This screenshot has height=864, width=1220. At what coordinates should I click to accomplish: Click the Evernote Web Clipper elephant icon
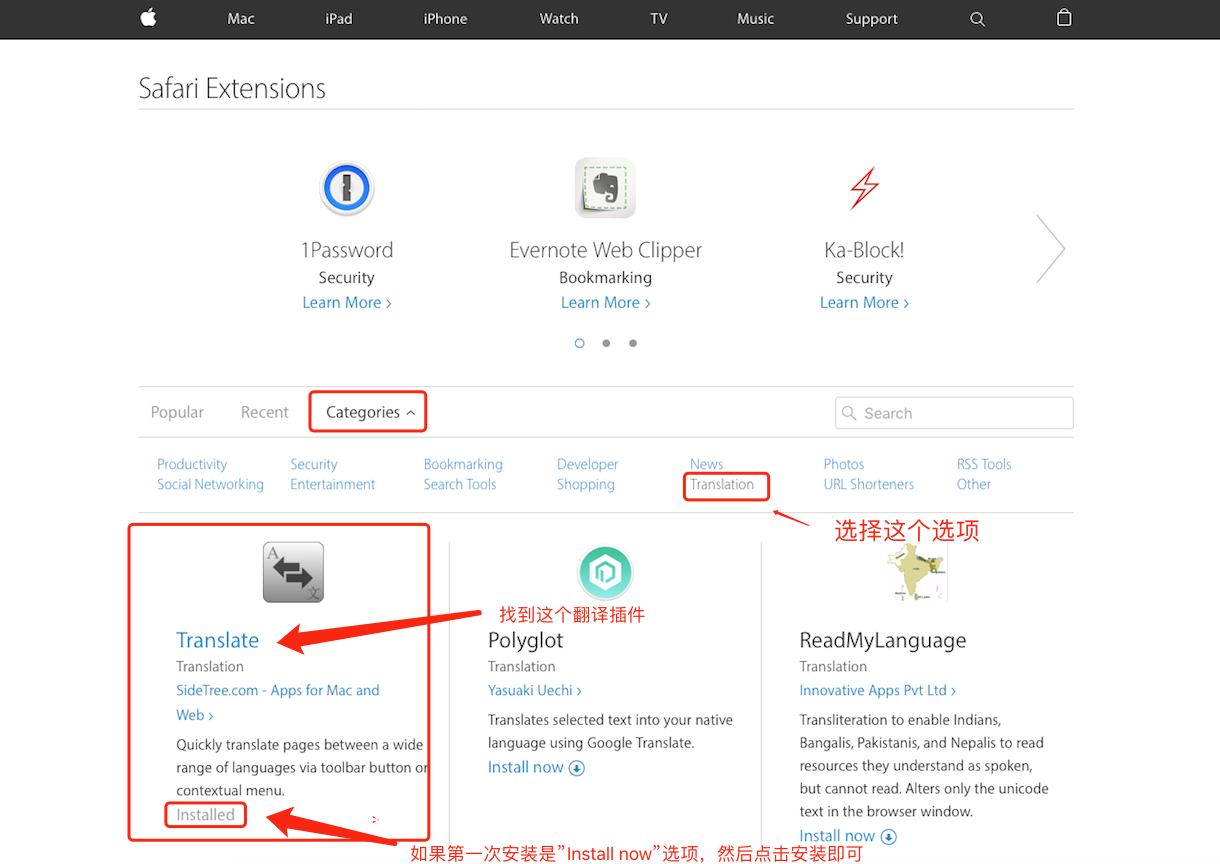tap(605, 188)
